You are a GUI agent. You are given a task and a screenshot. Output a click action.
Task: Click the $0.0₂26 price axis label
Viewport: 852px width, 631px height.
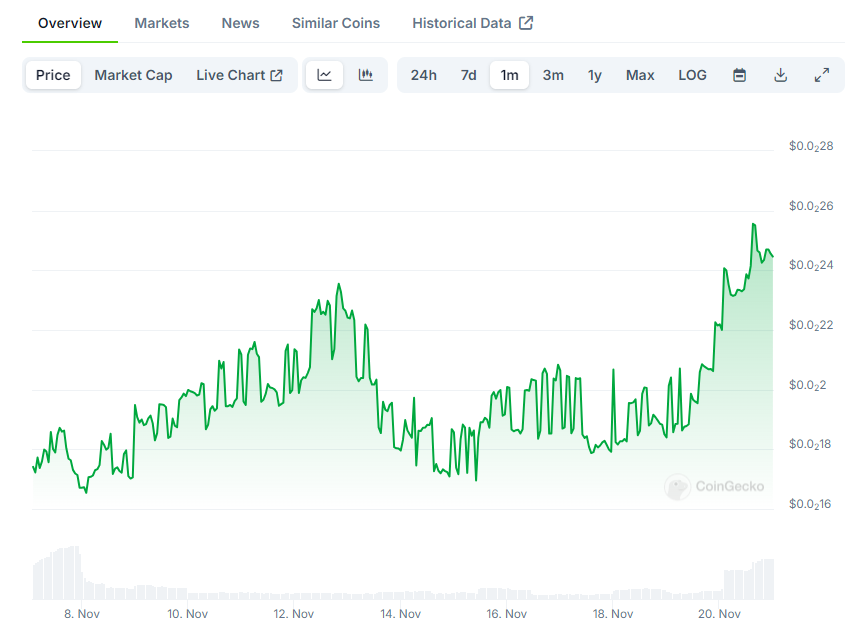(811, 206)
